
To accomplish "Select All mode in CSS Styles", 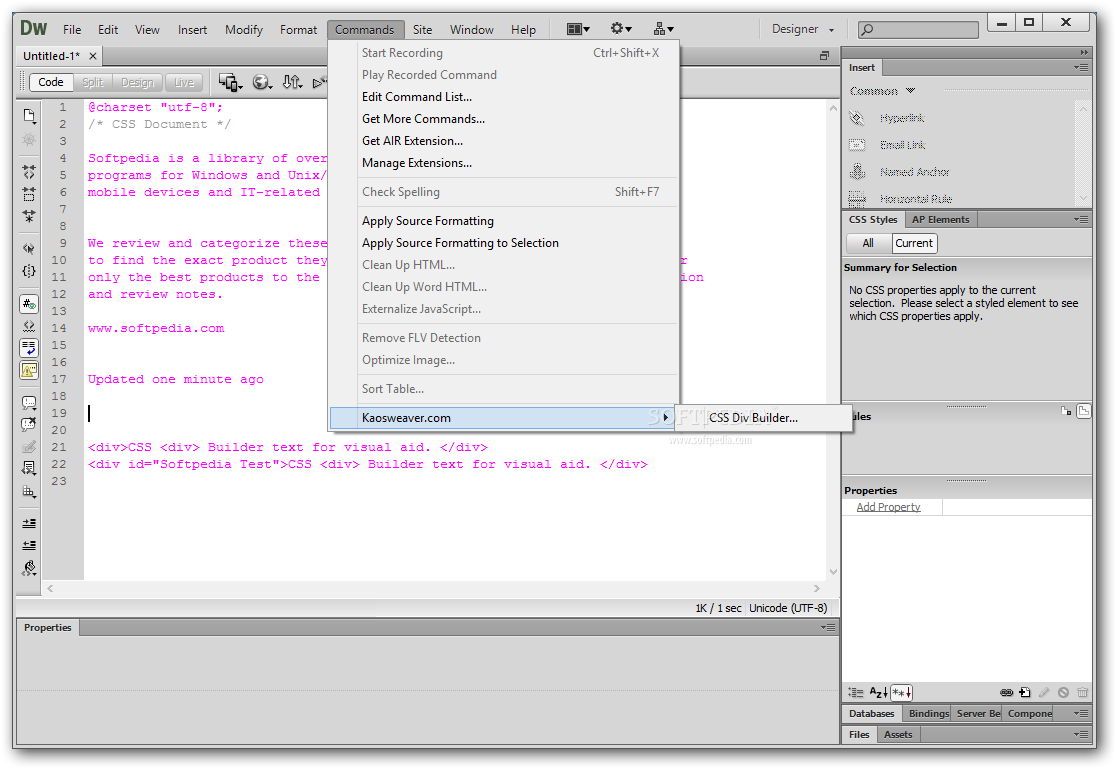I will tap(868, 243).
